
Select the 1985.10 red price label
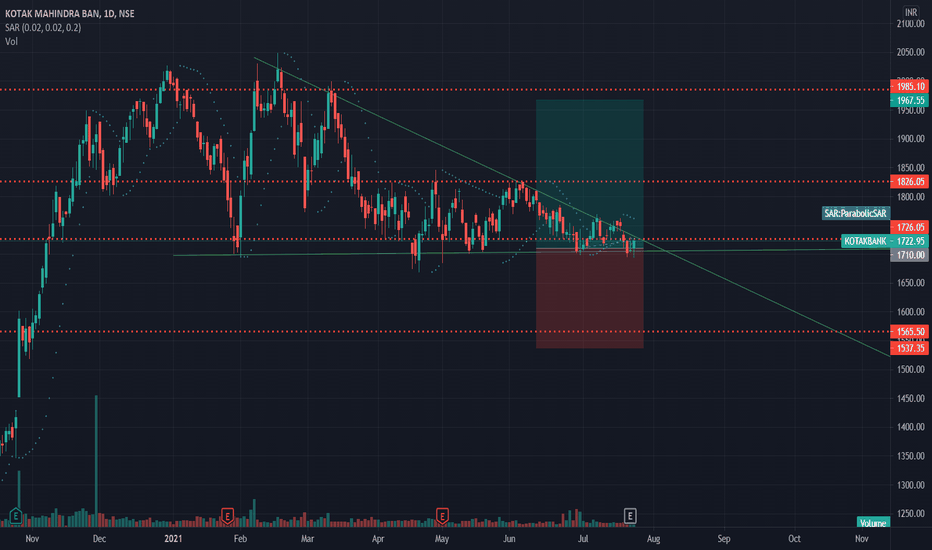(x=909, y=87)
